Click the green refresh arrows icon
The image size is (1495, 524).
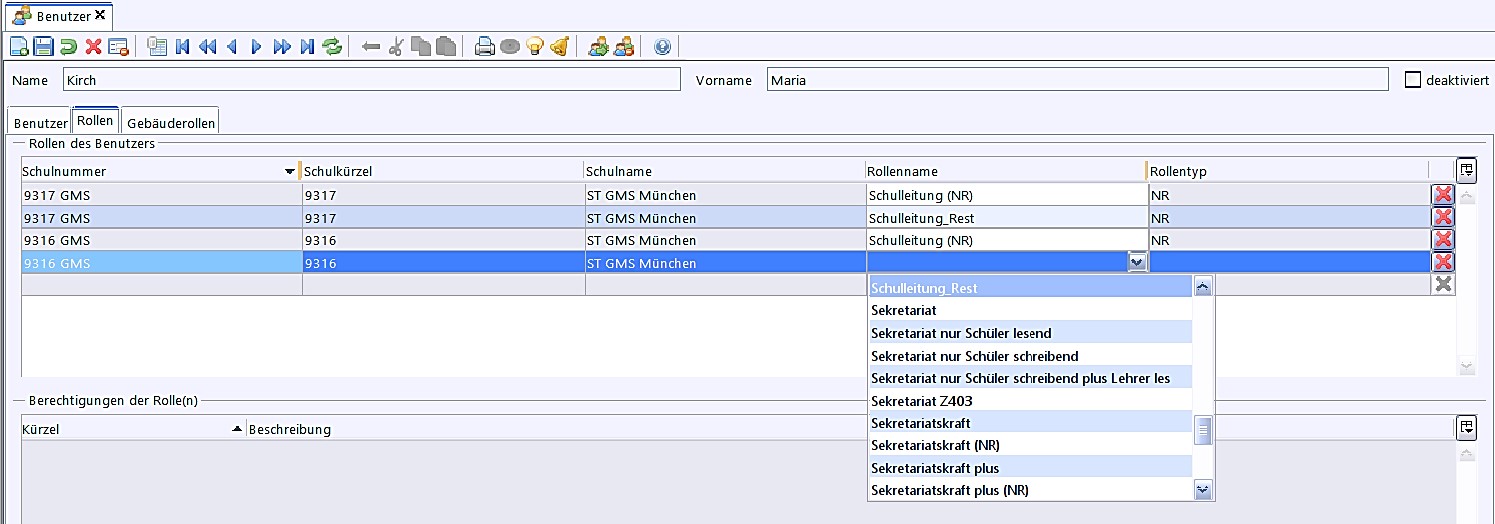pos(332,46)
